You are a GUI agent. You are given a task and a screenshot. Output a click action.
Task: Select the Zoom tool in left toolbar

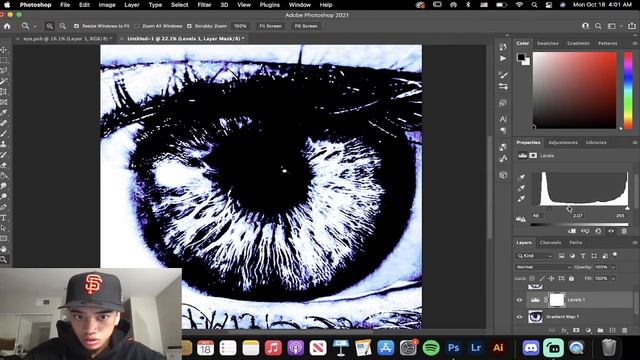click(x=4, y=260)
